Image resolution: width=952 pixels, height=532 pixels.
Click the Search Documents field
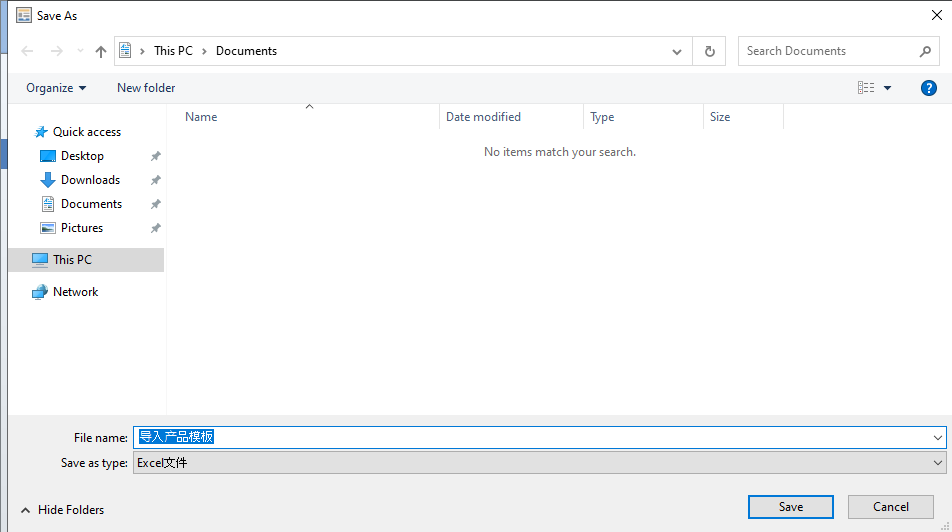(829, 51)
